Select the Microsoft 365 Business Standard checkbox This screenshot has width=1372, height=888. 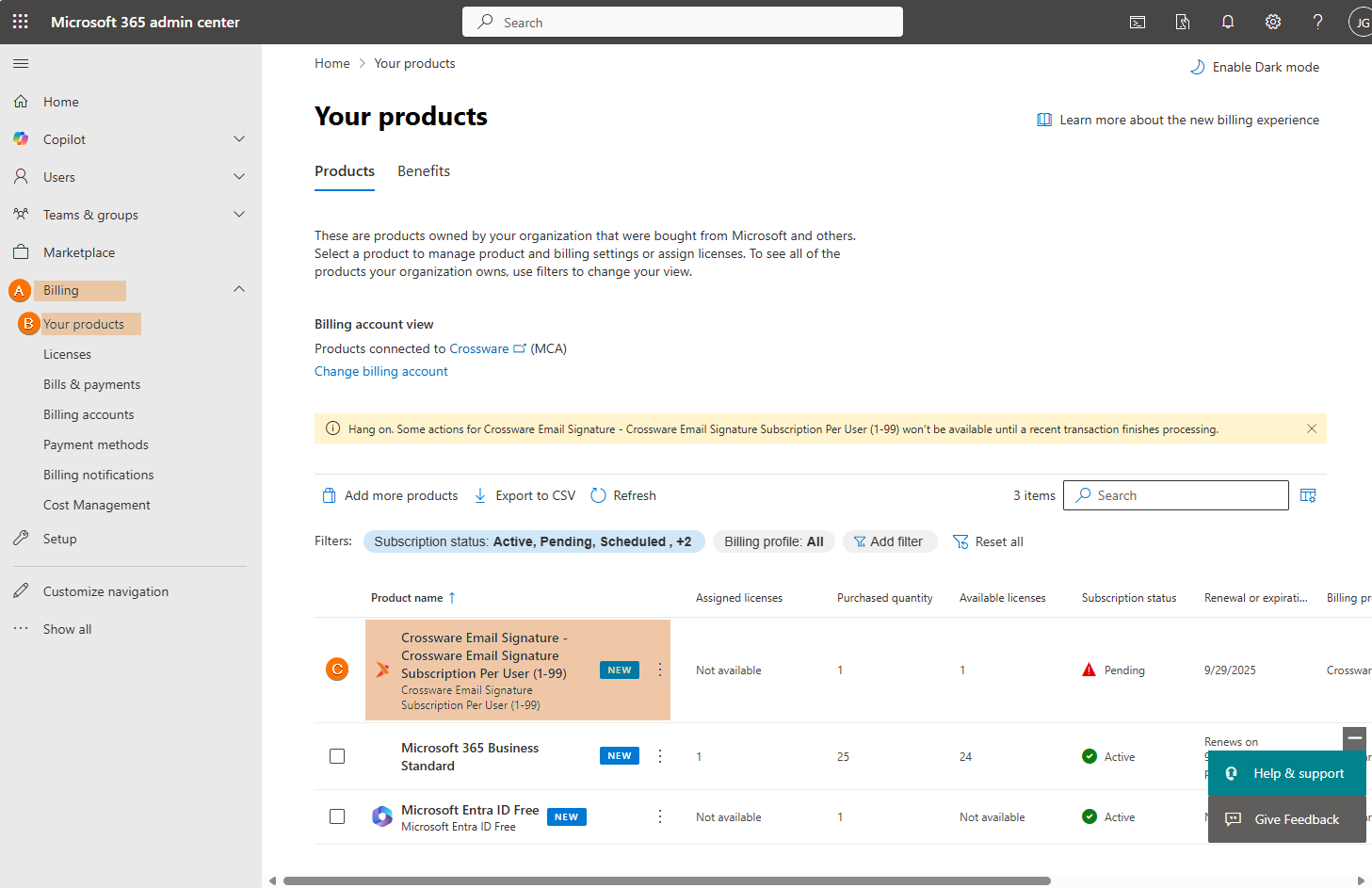point(337,756)
